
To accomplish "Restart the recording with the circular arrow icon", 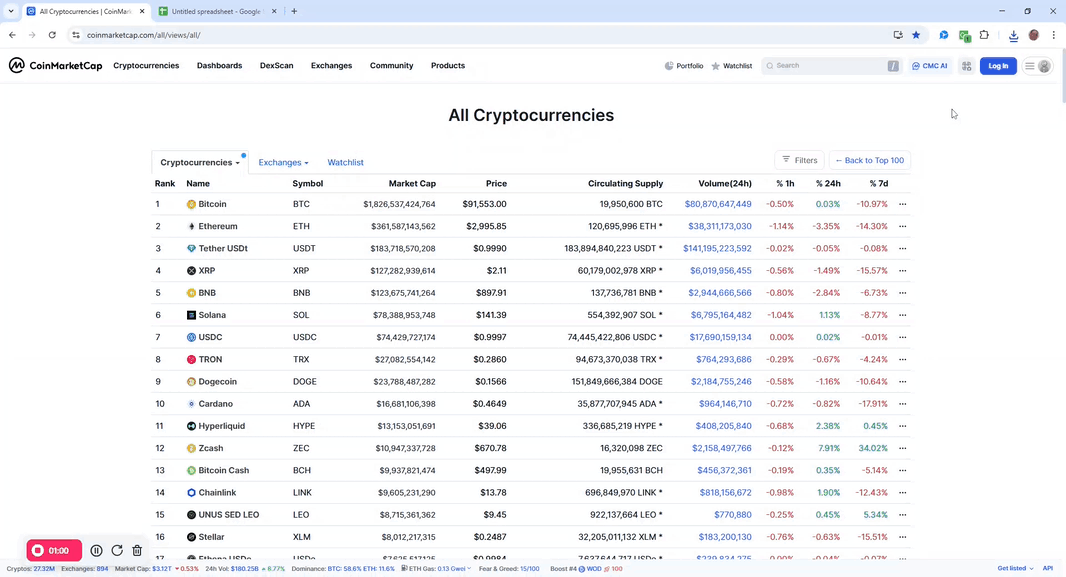I will click(117, 550).
